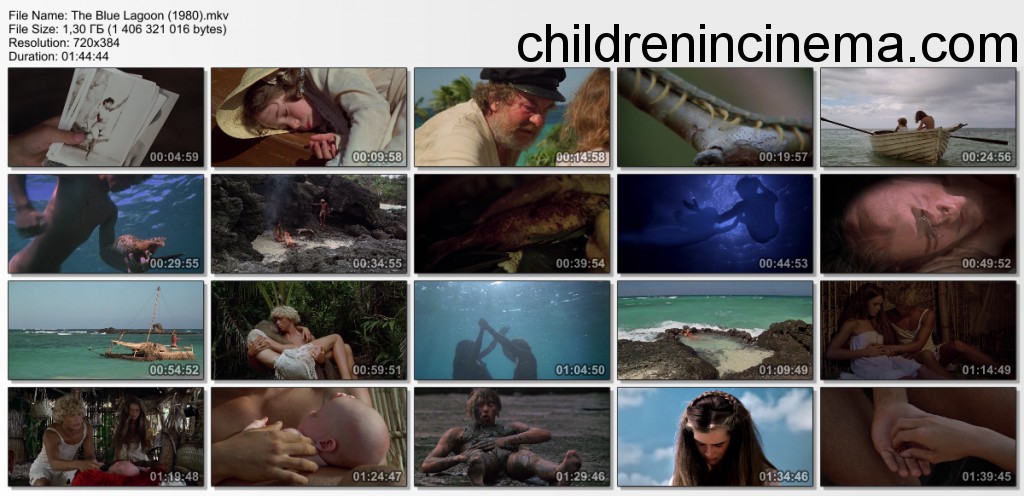This screenshot has width=1024, height=496.
Task: Click the File Size info text
Action: [x=118, y=29]
